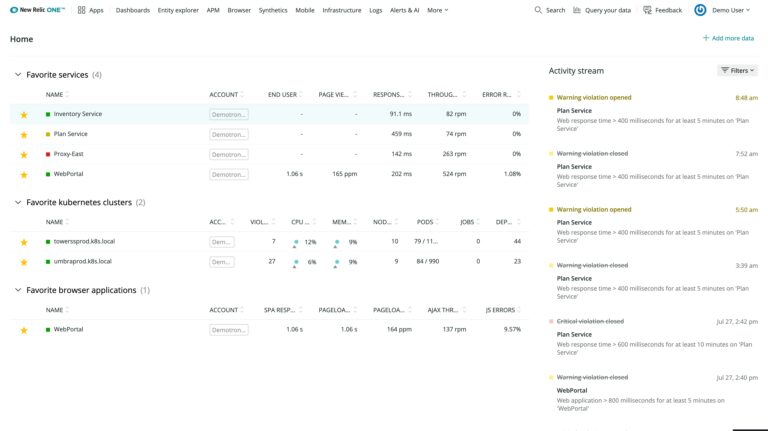Open the Proxy-East service

tap(69, 154)
